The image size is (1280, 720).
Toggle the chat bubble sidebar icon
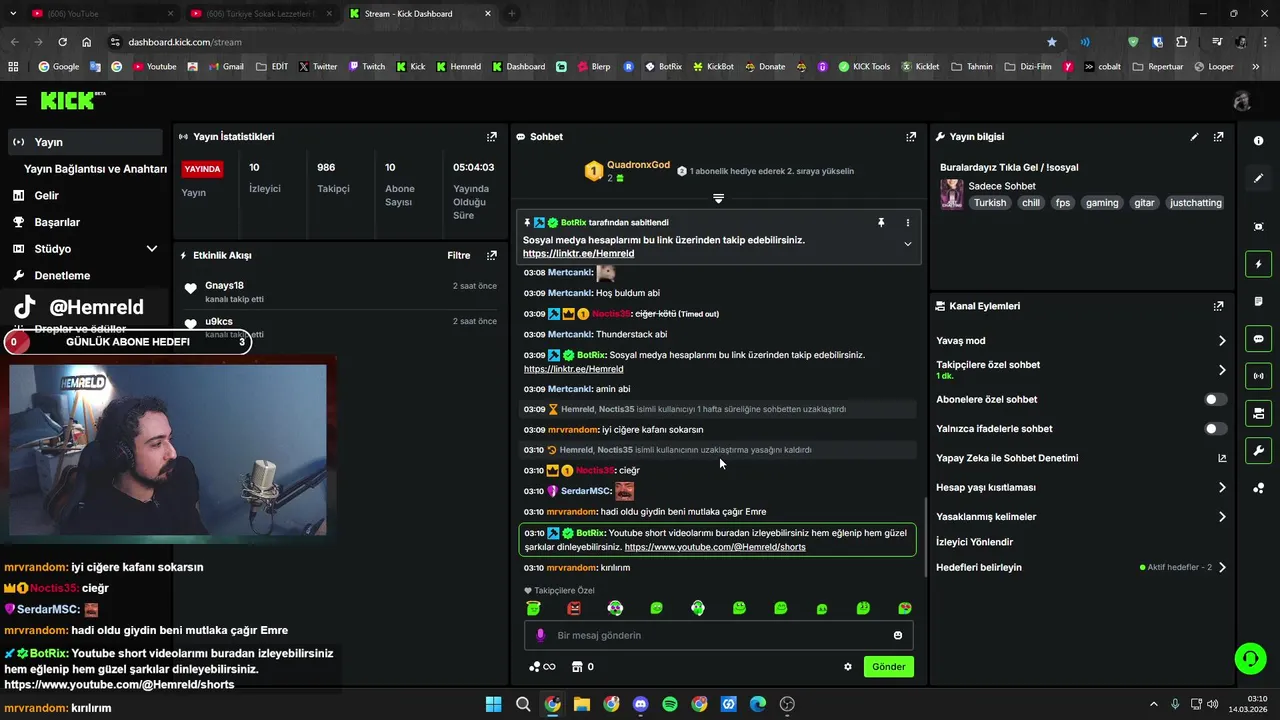(x=1258, y=339)
